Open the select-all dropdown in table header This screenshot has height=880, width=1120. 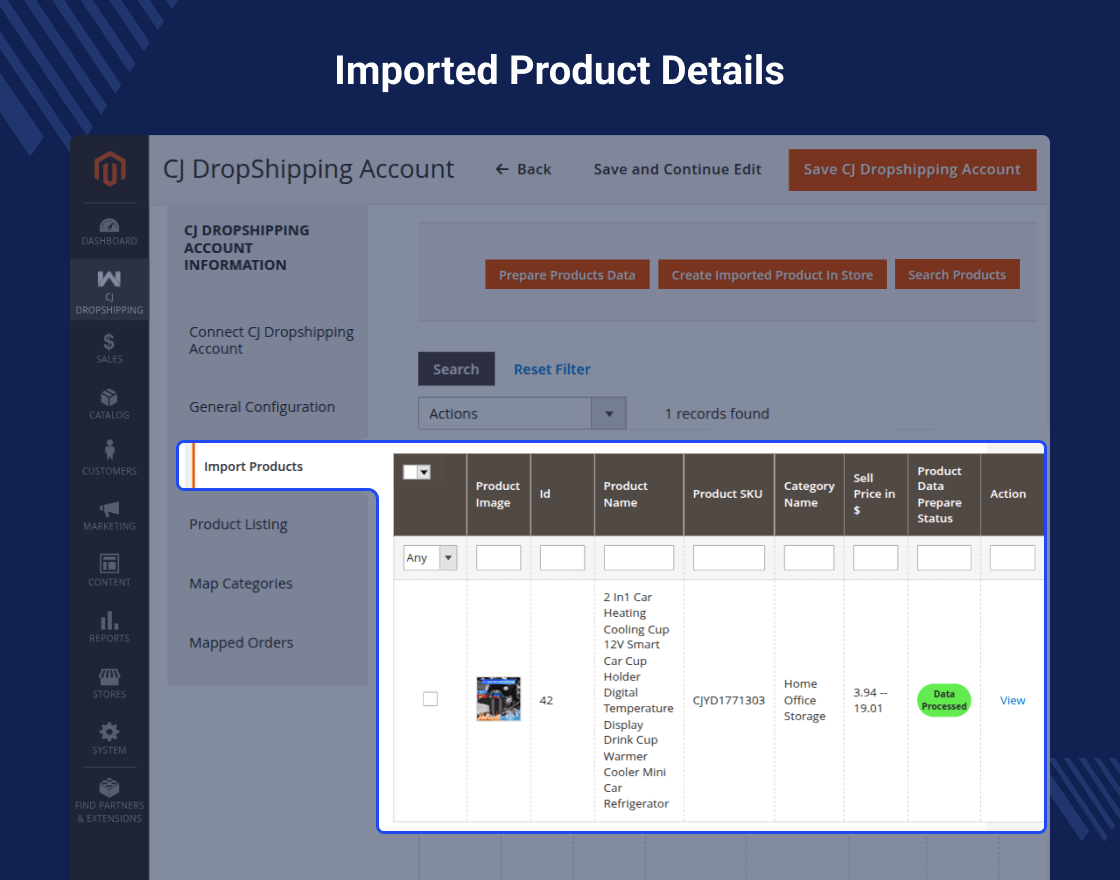[x=417, y=472]
